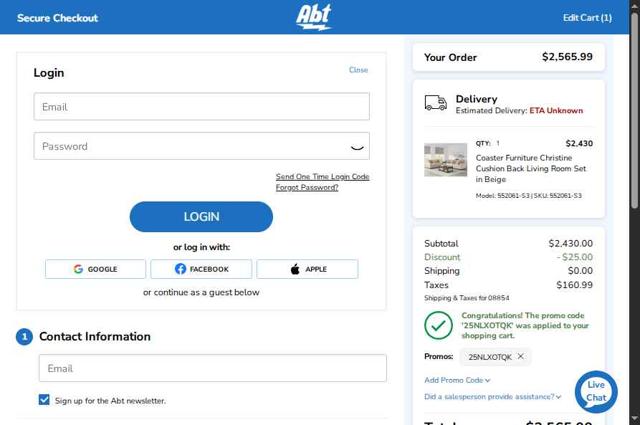
Task: Expand the Add Promo Code section
Action: (x=457, y=380)
